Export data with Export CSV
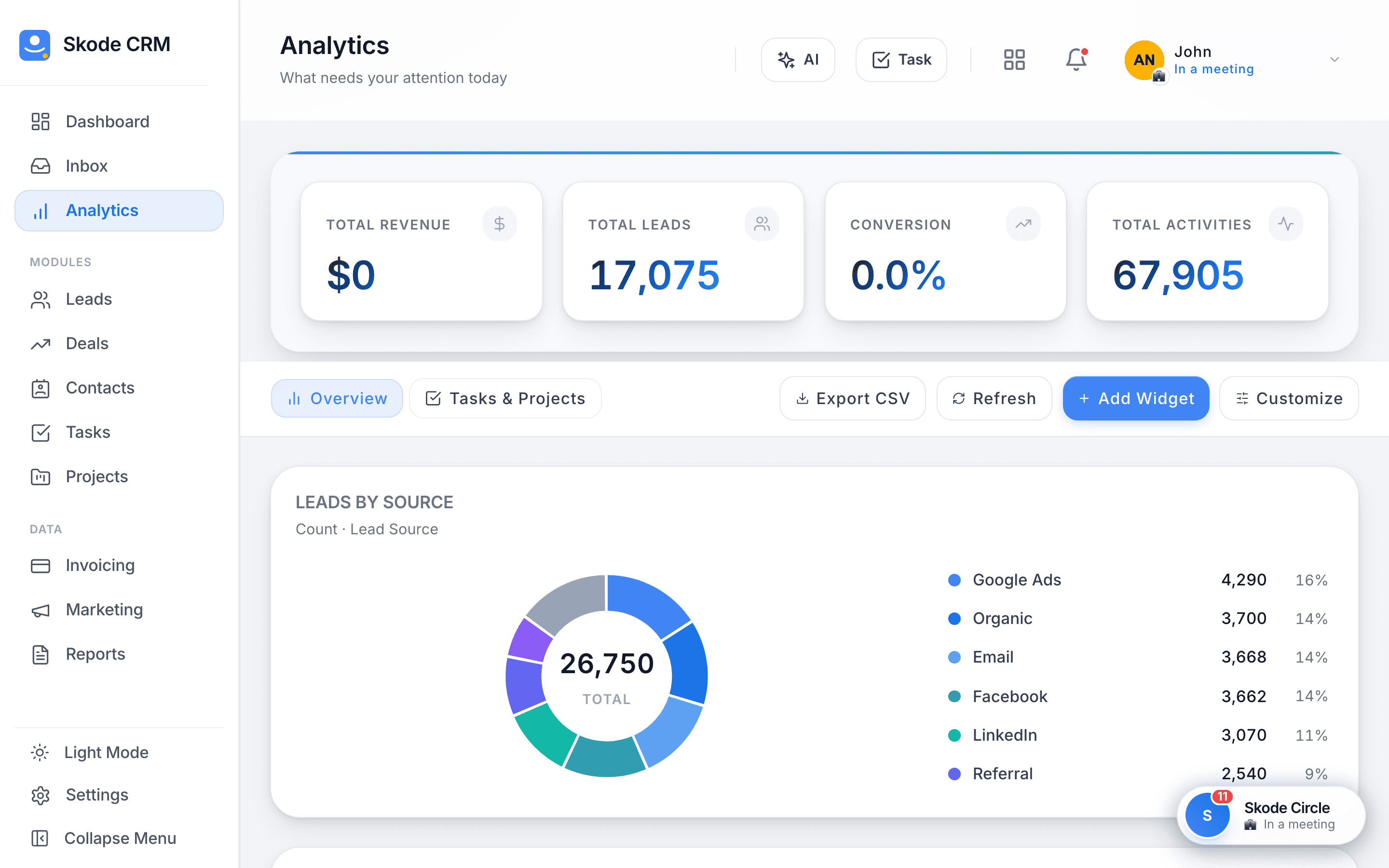This screenshot has height=868, width=1389. pos(852,398)
